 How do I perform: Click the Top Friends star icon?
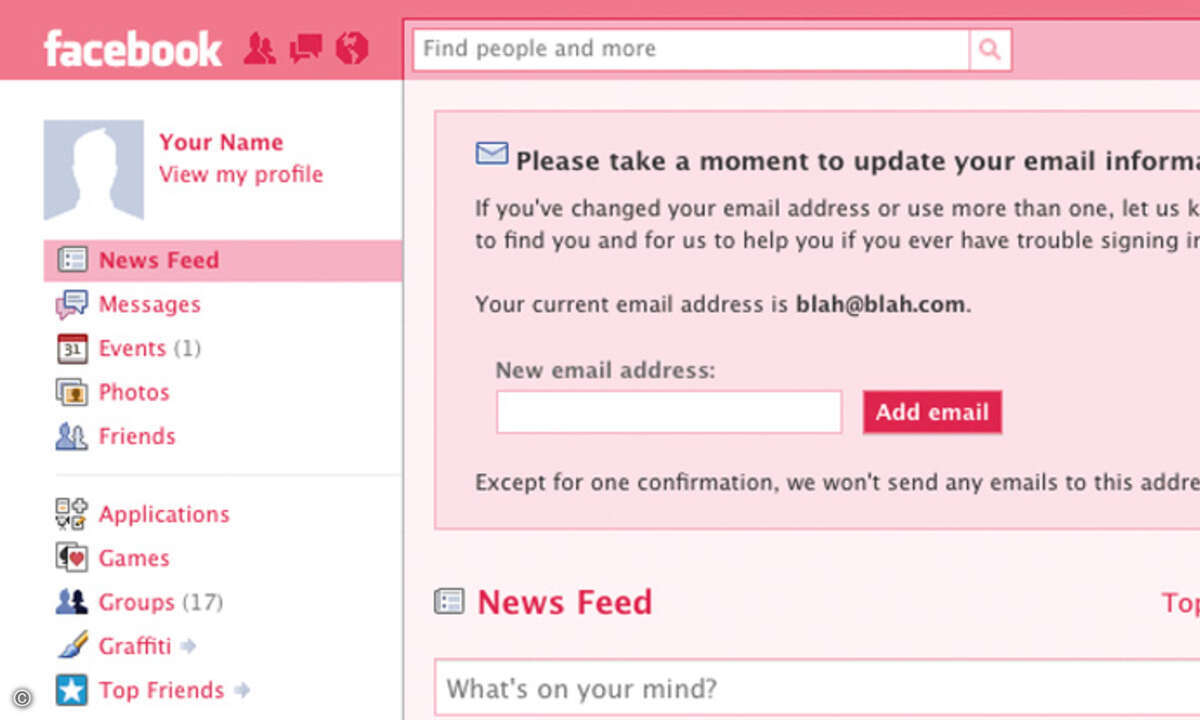[72, 690]
